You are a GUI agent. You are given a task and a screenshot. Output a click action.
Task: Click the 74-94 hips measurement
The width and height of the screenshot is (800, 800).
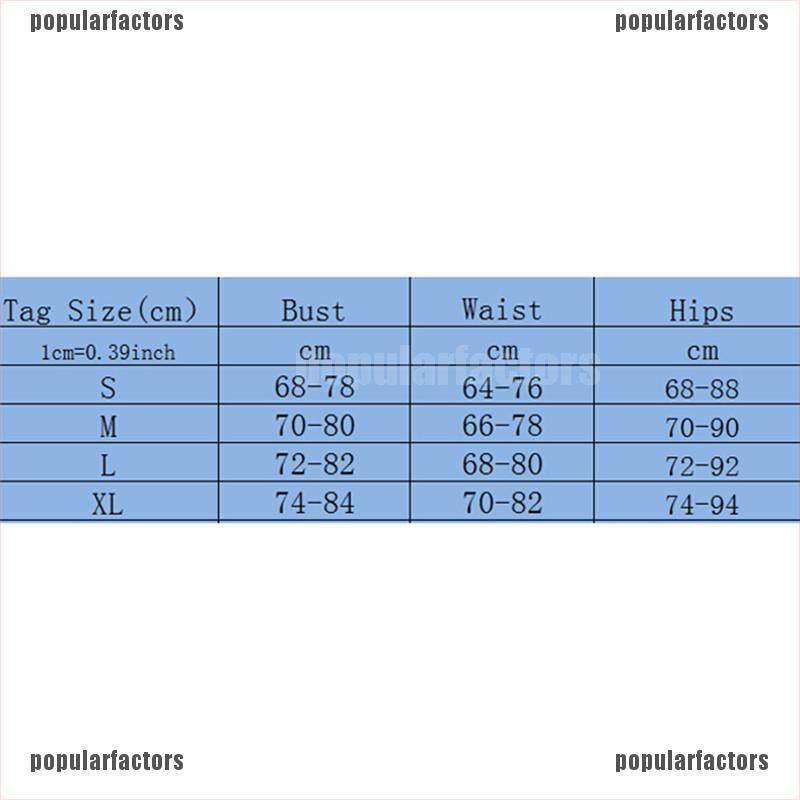click(702, 505)
